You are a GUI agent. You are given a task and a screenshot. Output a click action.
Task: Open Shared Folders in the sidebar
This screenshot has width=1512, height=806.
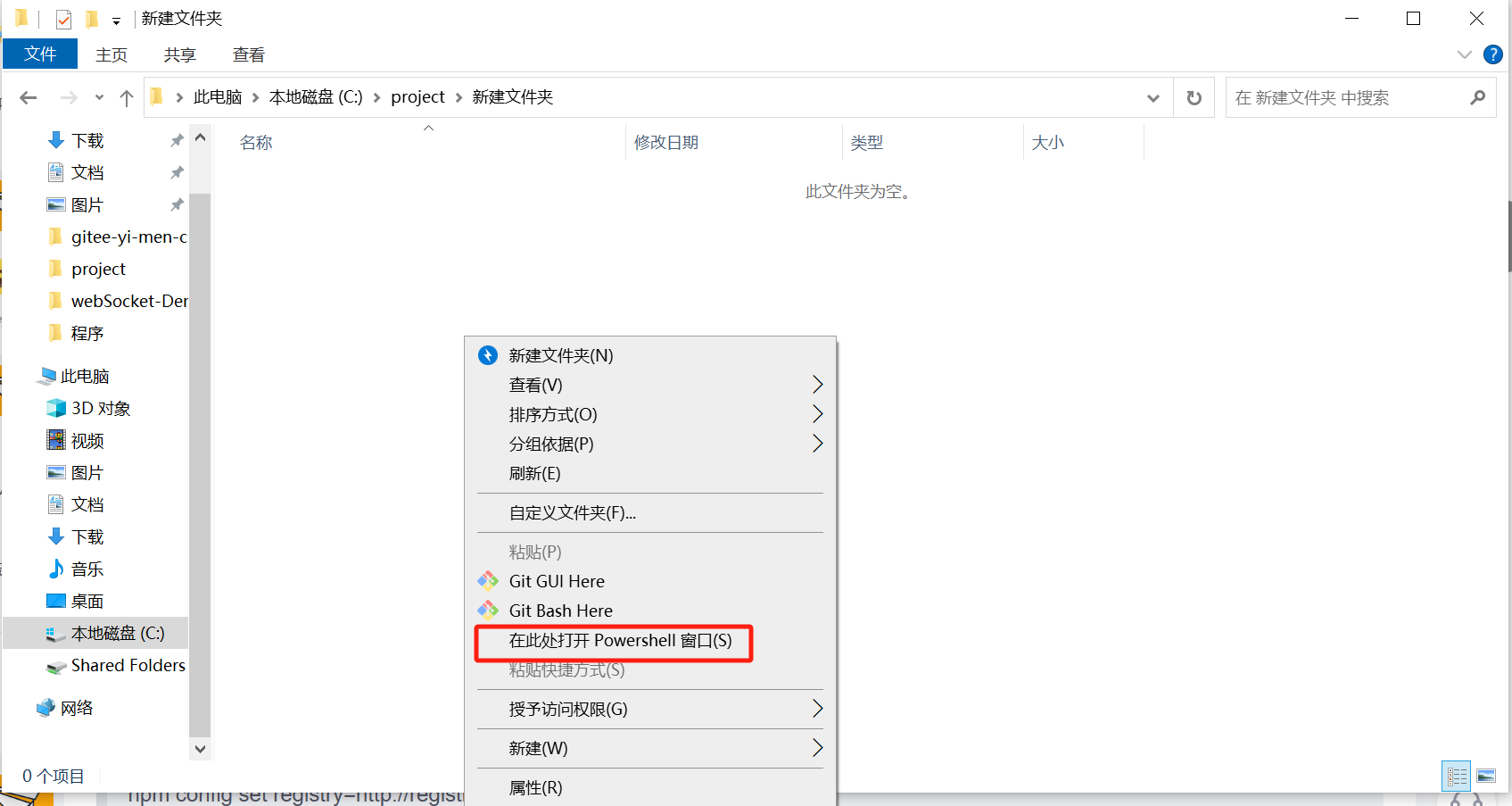pos(116,665)
